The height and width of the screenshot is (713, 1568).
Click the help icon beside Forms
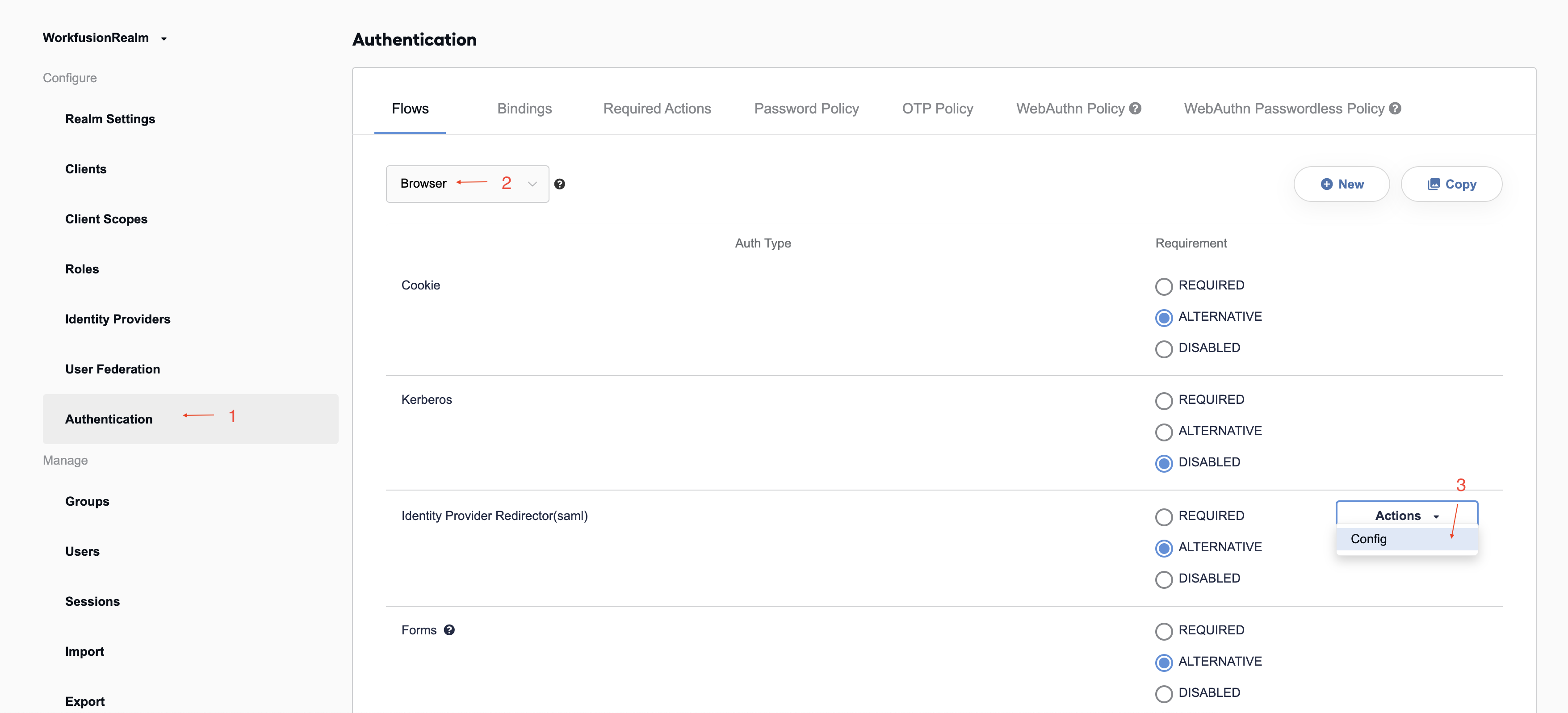[449, 630]
